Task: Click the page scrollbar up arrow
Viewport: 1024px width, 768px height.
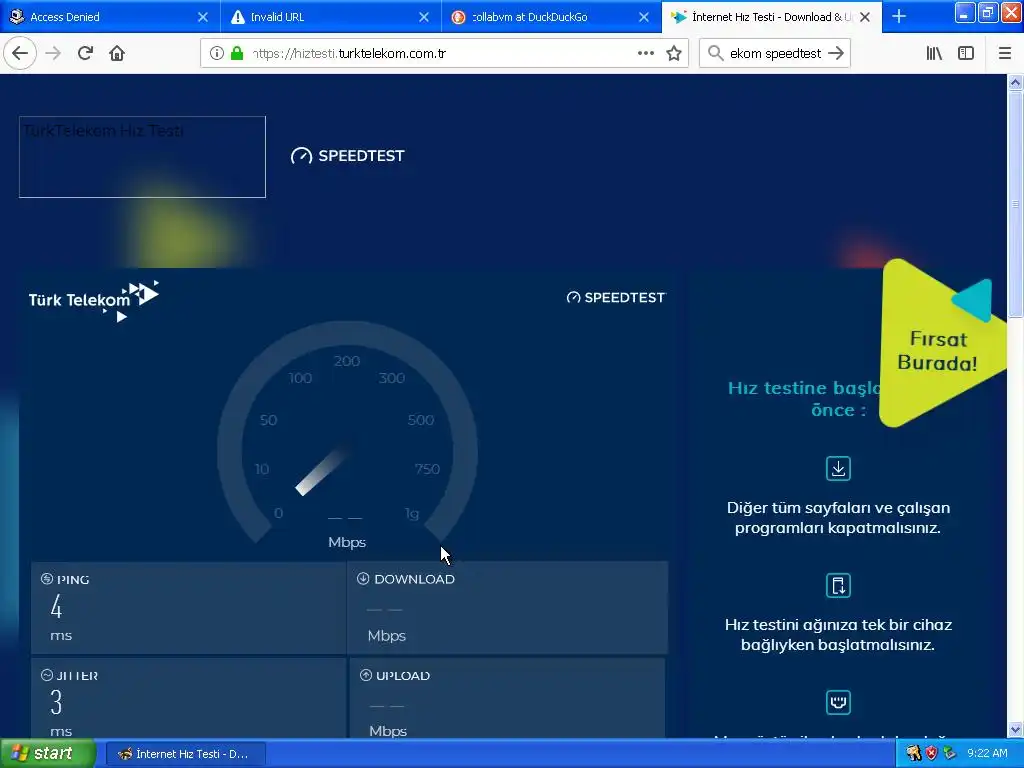Action: tap(1015, 82)
